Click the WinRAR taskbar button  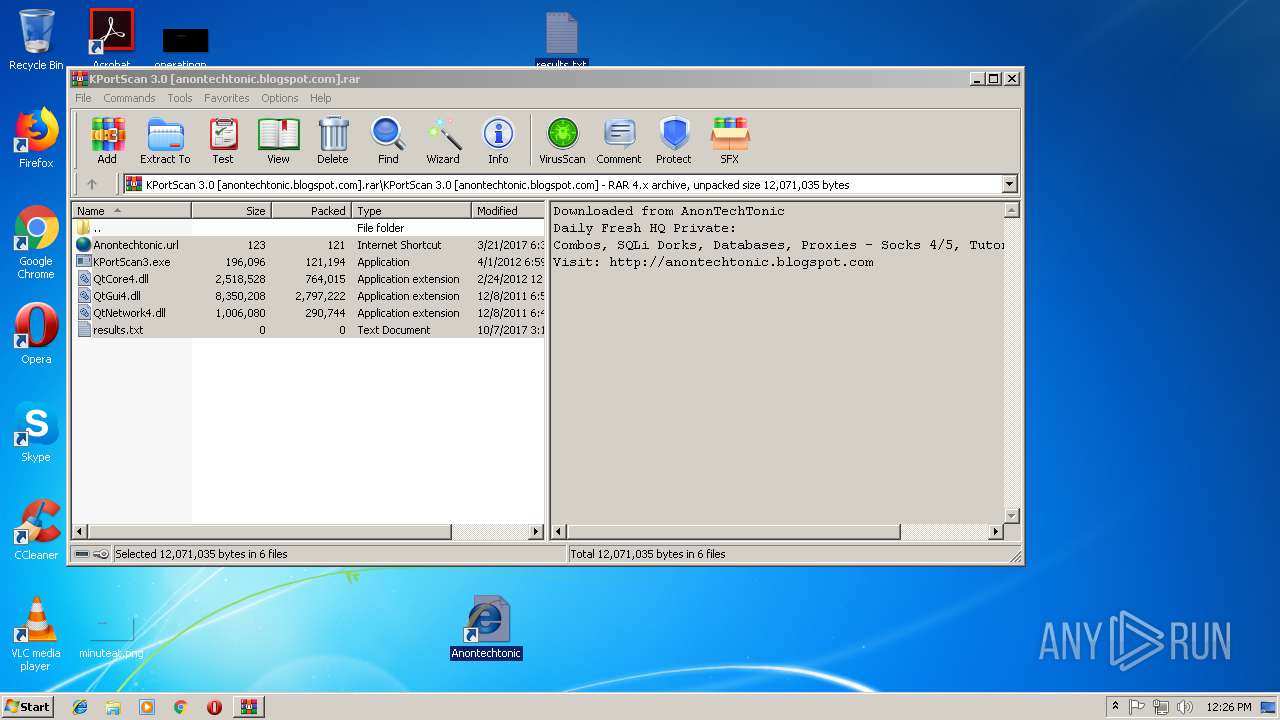pyautogui.click(x=248, y=707)
